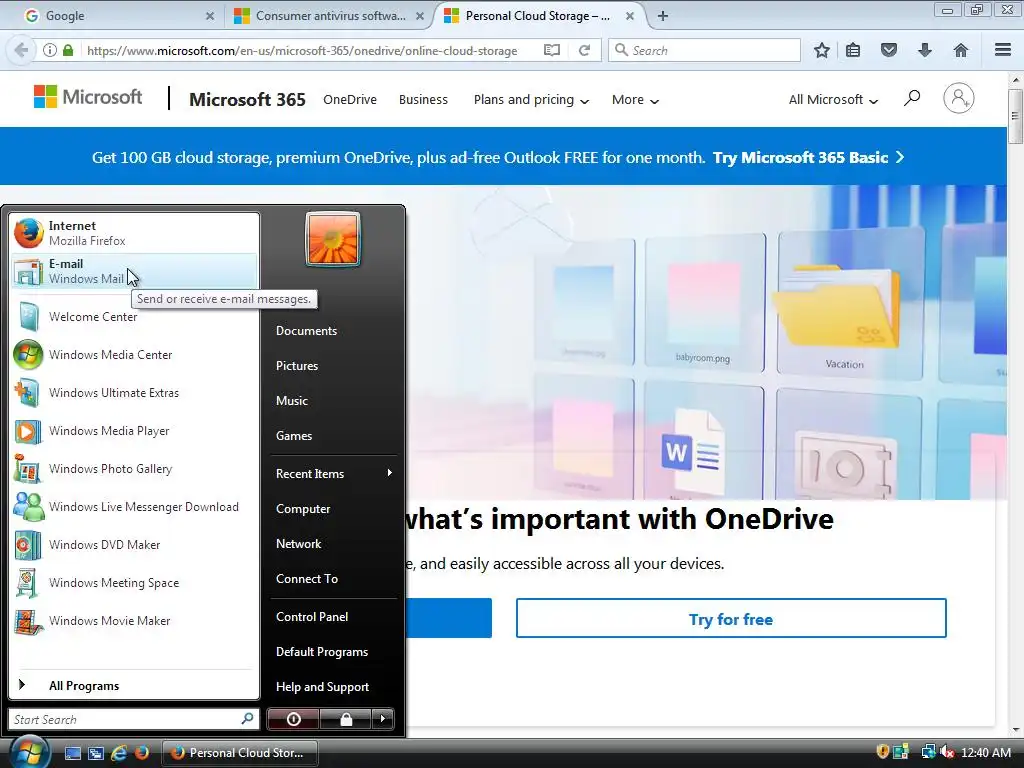
Task: Open Microsoft site search magnifier
Action: [x=912, y=99]
